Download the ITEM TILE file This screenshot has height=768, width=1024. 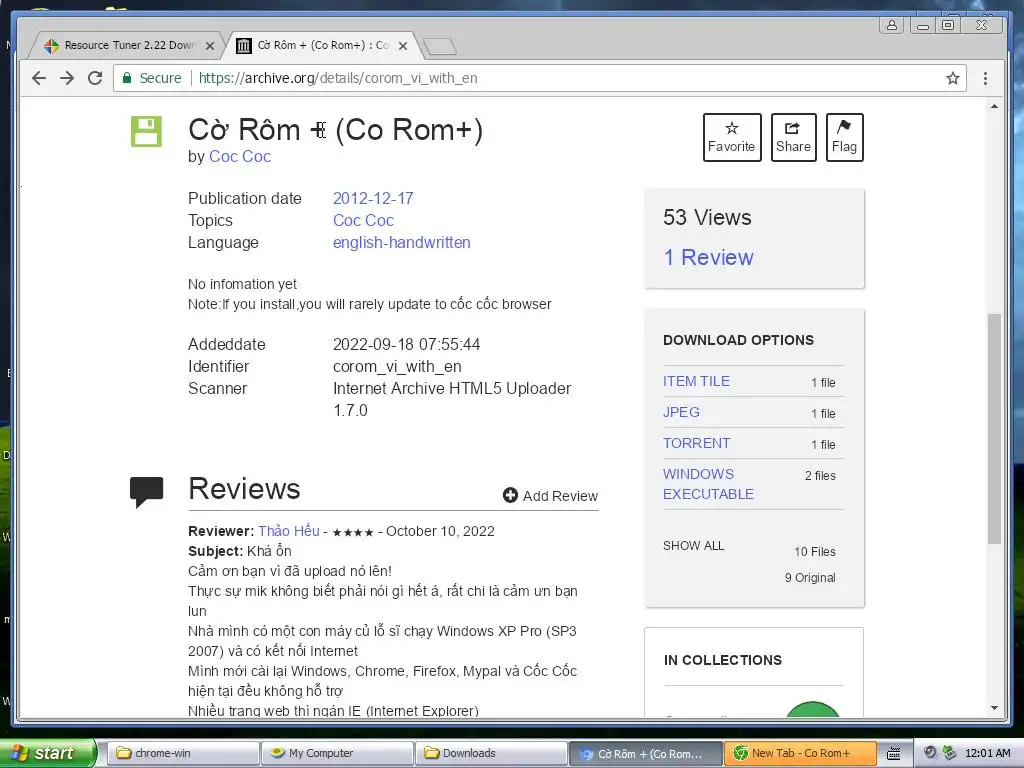[696, 381]
